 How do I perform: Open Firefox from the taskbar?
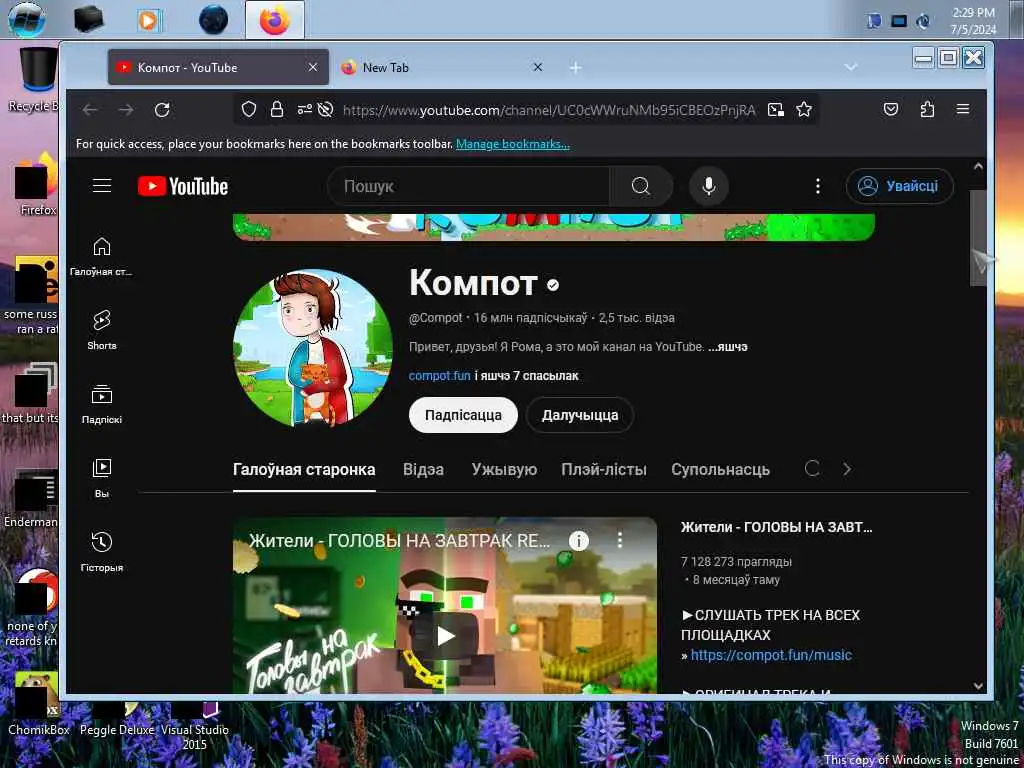274,20
